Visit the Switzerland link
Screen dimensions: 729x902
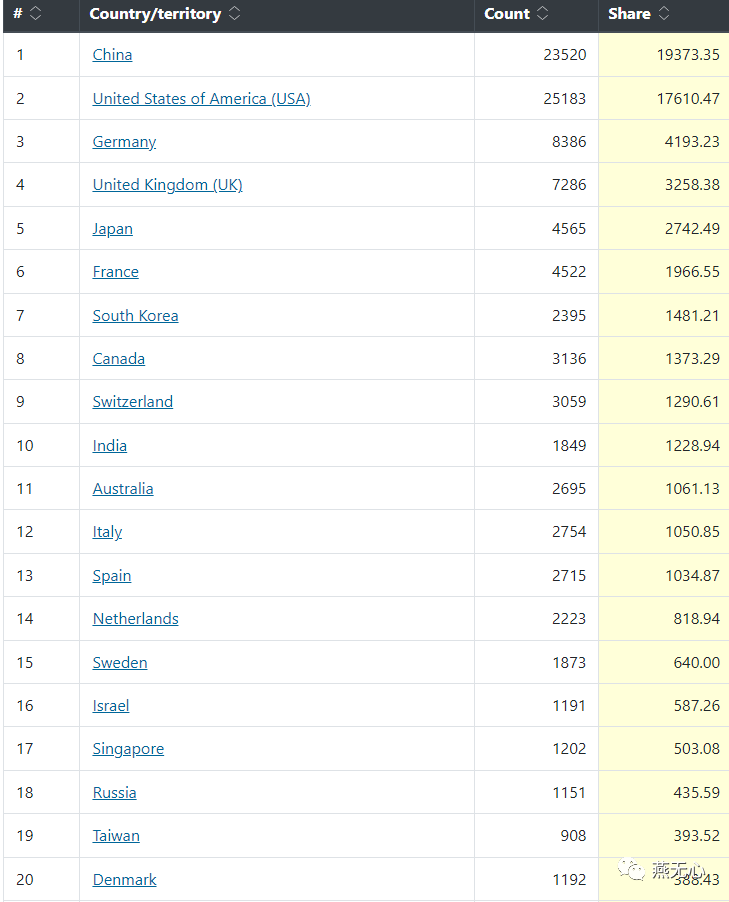(132, 402)
